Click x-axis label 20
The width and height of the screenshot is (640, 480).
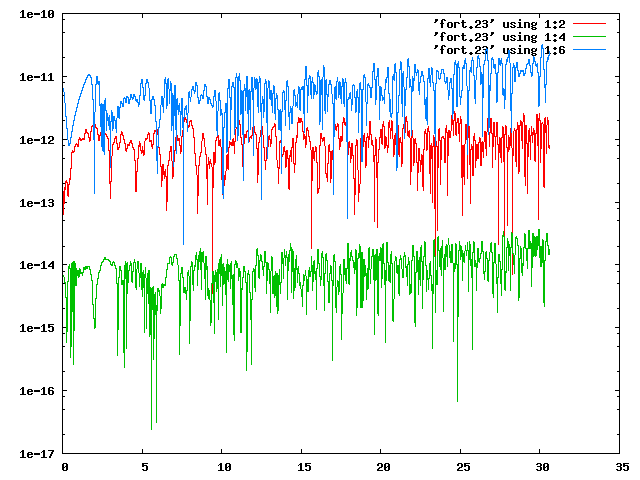[x=383, y=467]
